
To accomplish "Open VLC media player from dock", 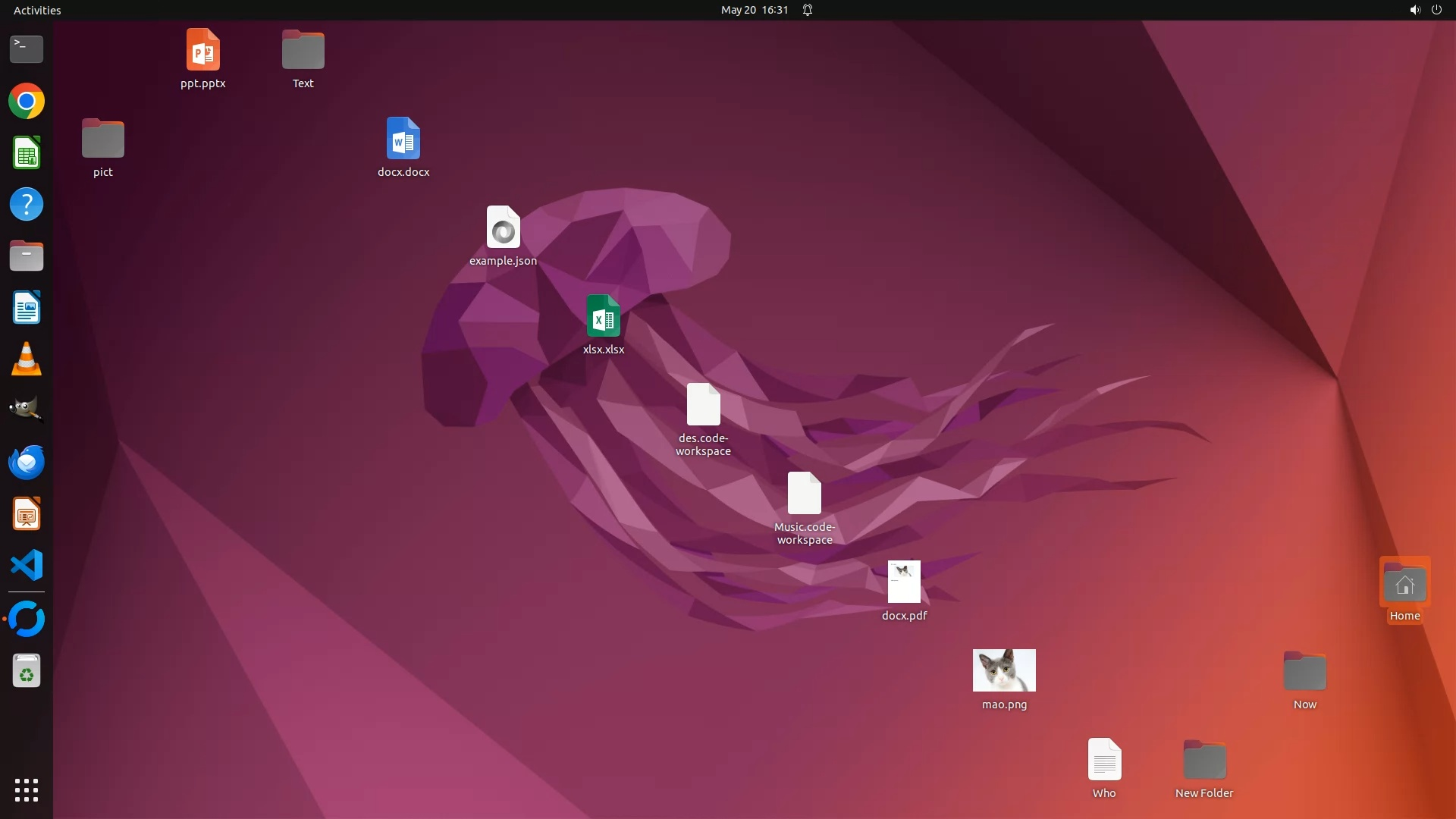I will pyautogui.click(x=27, y=359).
